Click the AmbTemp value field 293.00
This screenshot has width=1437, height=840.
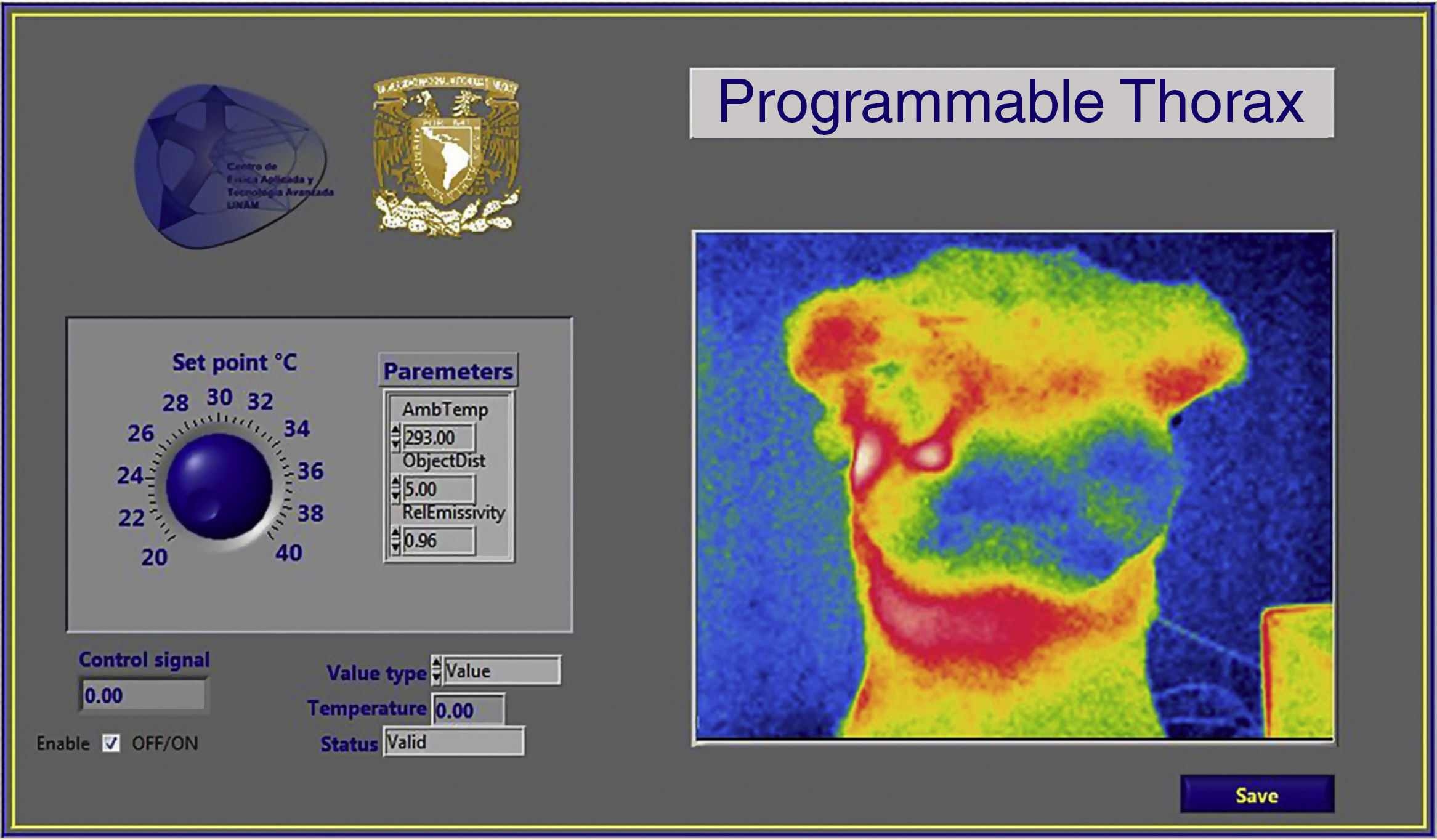click(x=437, y=438)
